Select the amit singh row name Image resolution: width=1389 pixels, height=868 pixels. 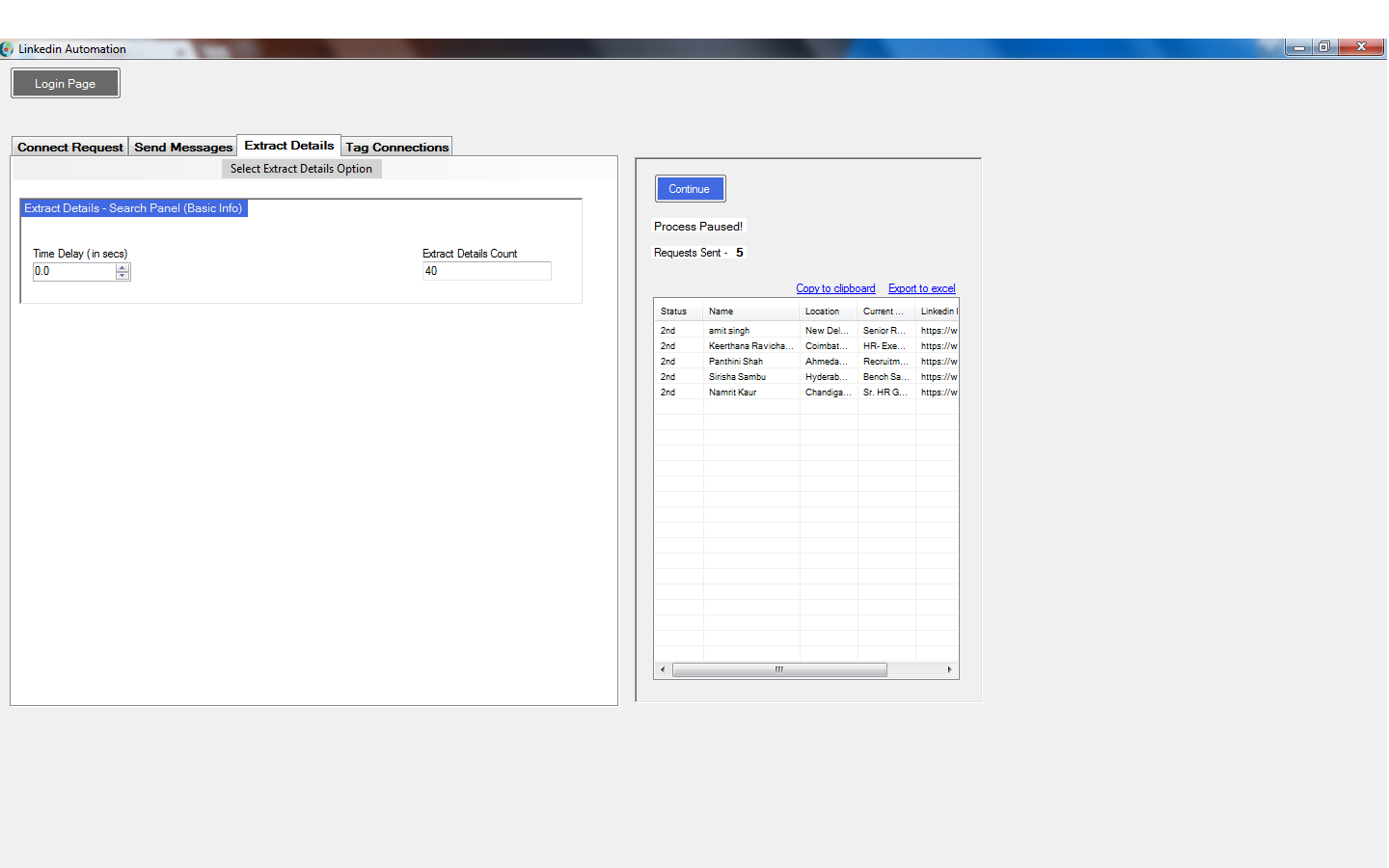(x=729, y=331)
